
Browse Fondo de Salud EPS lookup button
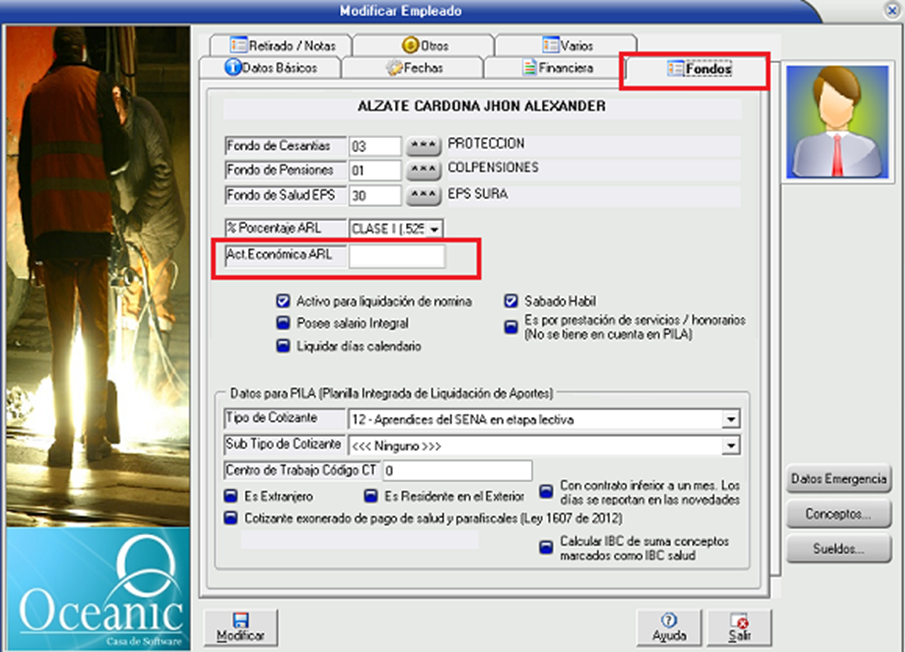(423, 195)
